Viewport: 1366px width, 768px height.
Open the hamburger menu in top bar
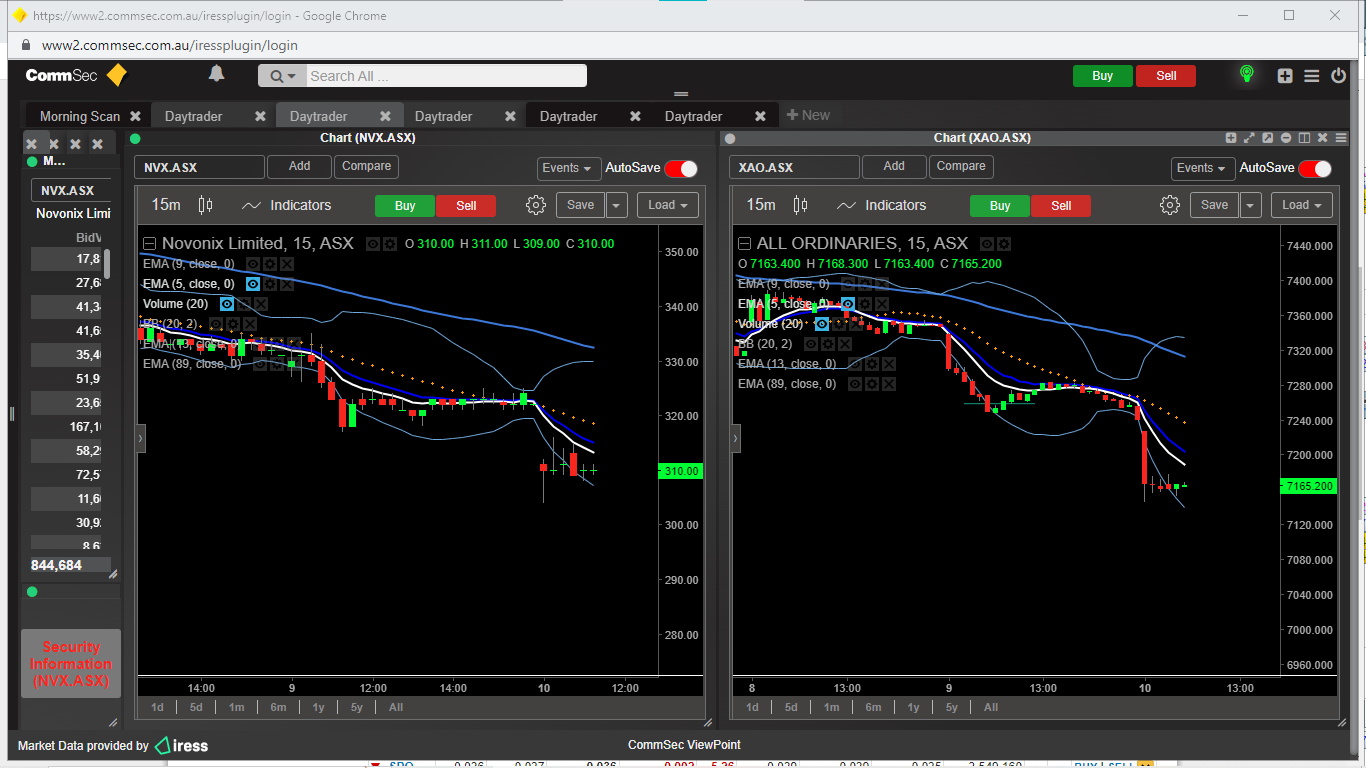pyautogui.click(x=1311, y=76)
